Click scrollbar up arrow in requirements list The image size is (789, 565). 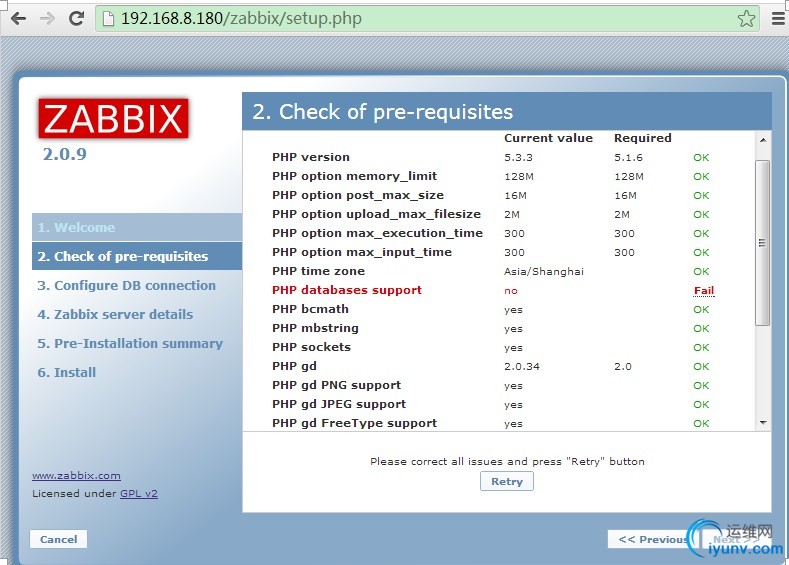763,139
